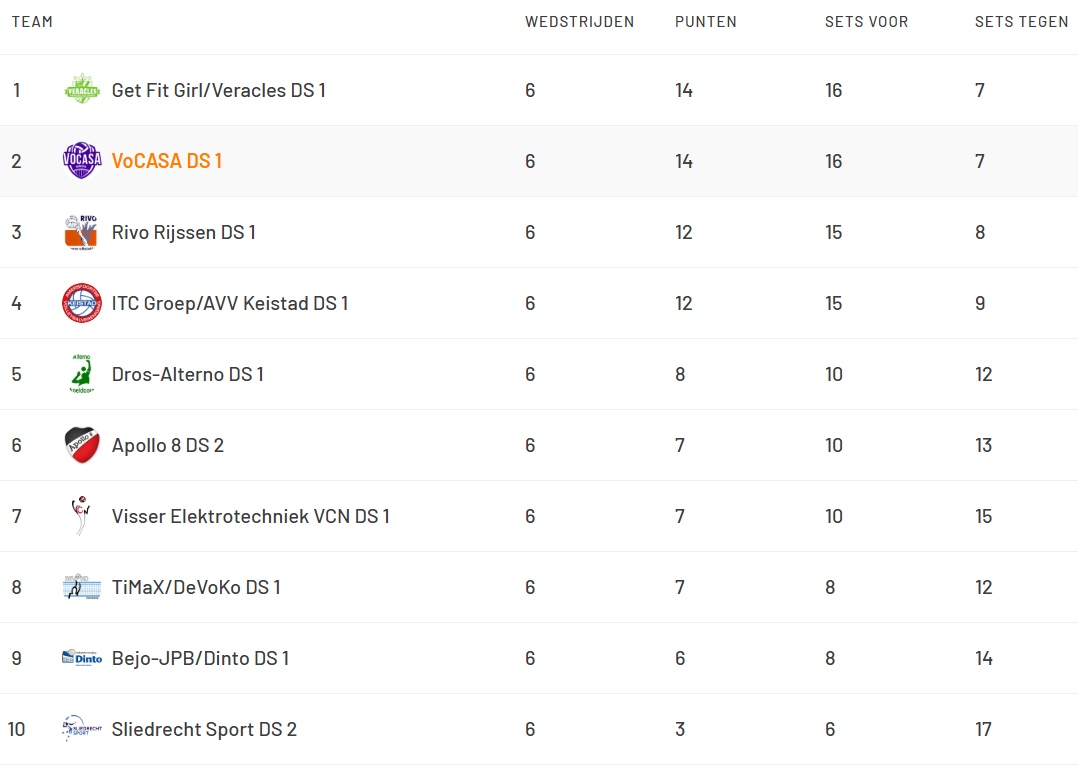Open the VoCASA DS 1 team link

167,161
